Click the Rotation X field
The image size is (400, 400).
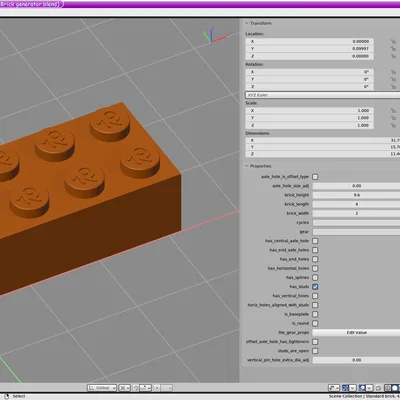click(309, 72)
